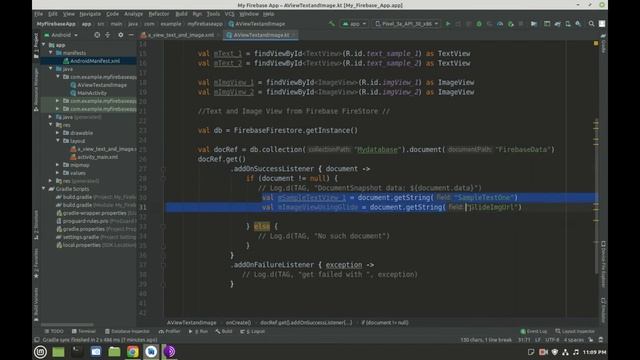Image resolution: width=640 pixels, height=360 pixels.
Task: Select activity_main.xml layout file
Action: tap(97, 157)
